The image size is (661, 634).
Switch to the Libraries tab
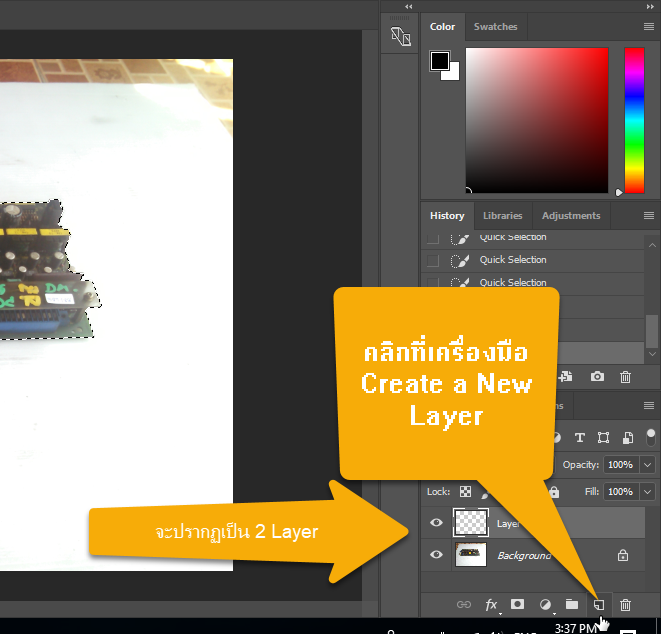point(502,215)
